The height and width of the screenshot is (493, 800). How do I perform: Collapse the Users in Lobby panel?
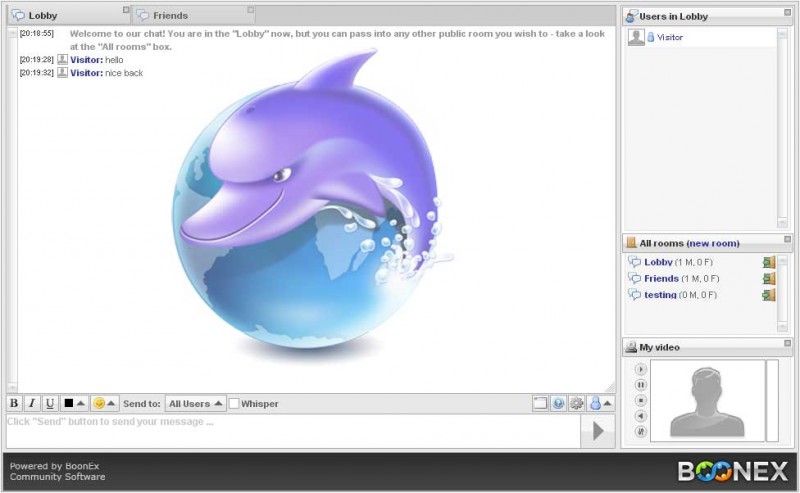[787, 12]
